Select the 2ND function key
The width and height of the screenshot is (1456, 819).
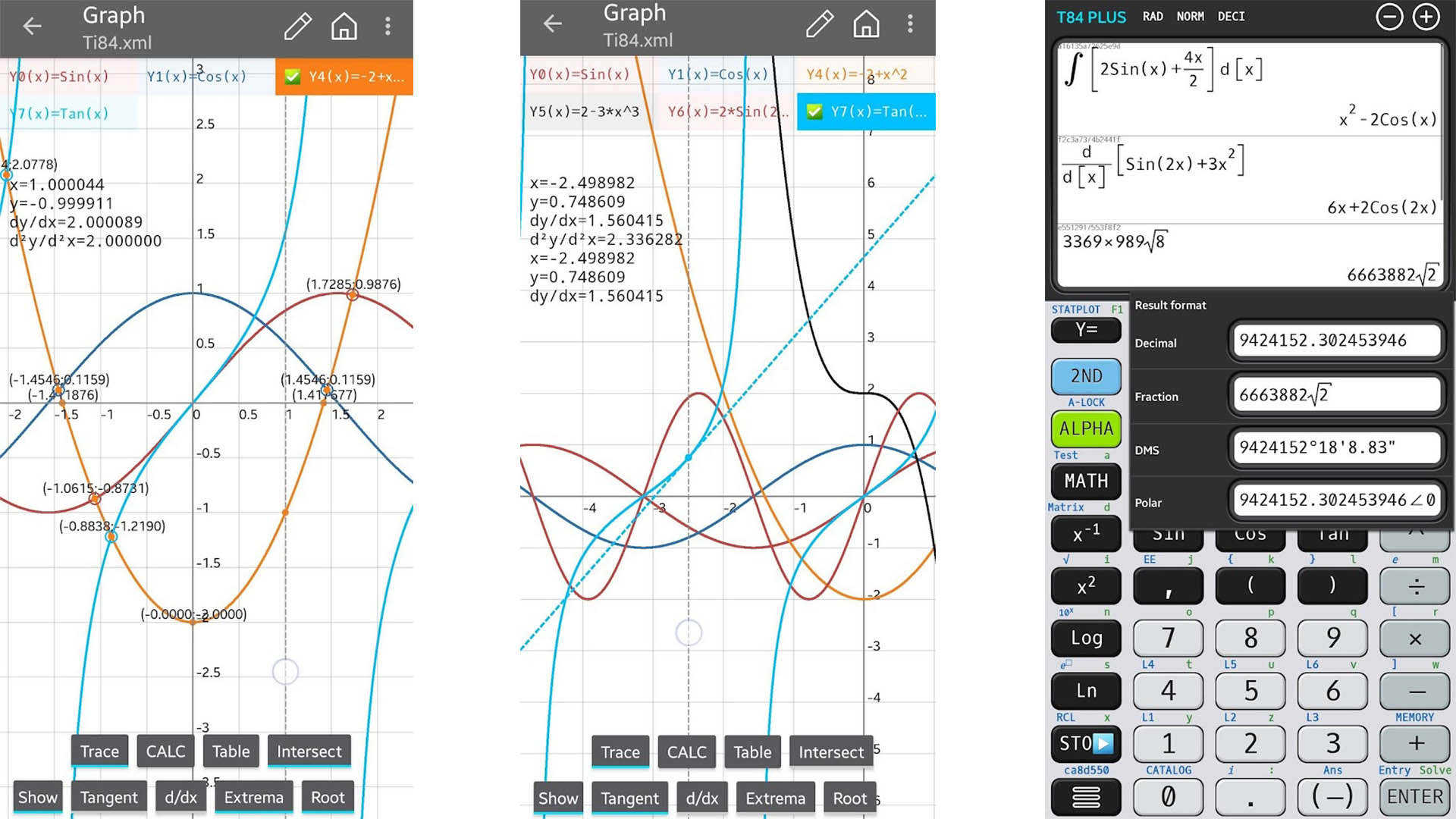[1085, 375]
